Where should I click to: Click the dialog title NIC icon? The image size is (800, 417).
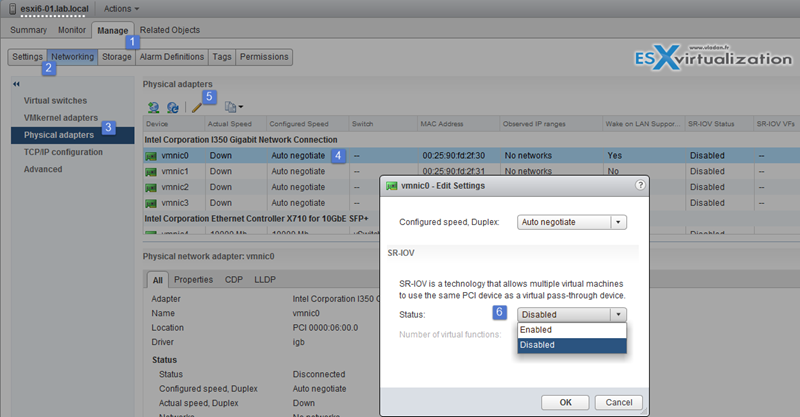[392, 186]
